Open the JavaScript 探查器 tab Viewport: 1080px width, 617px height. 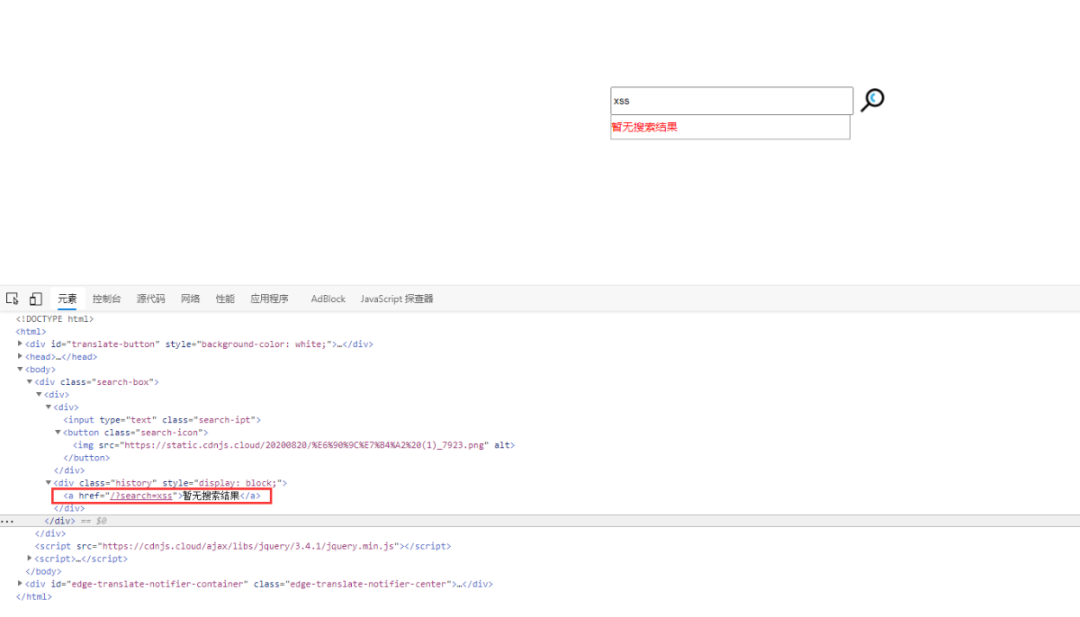[x=397, y=299]
